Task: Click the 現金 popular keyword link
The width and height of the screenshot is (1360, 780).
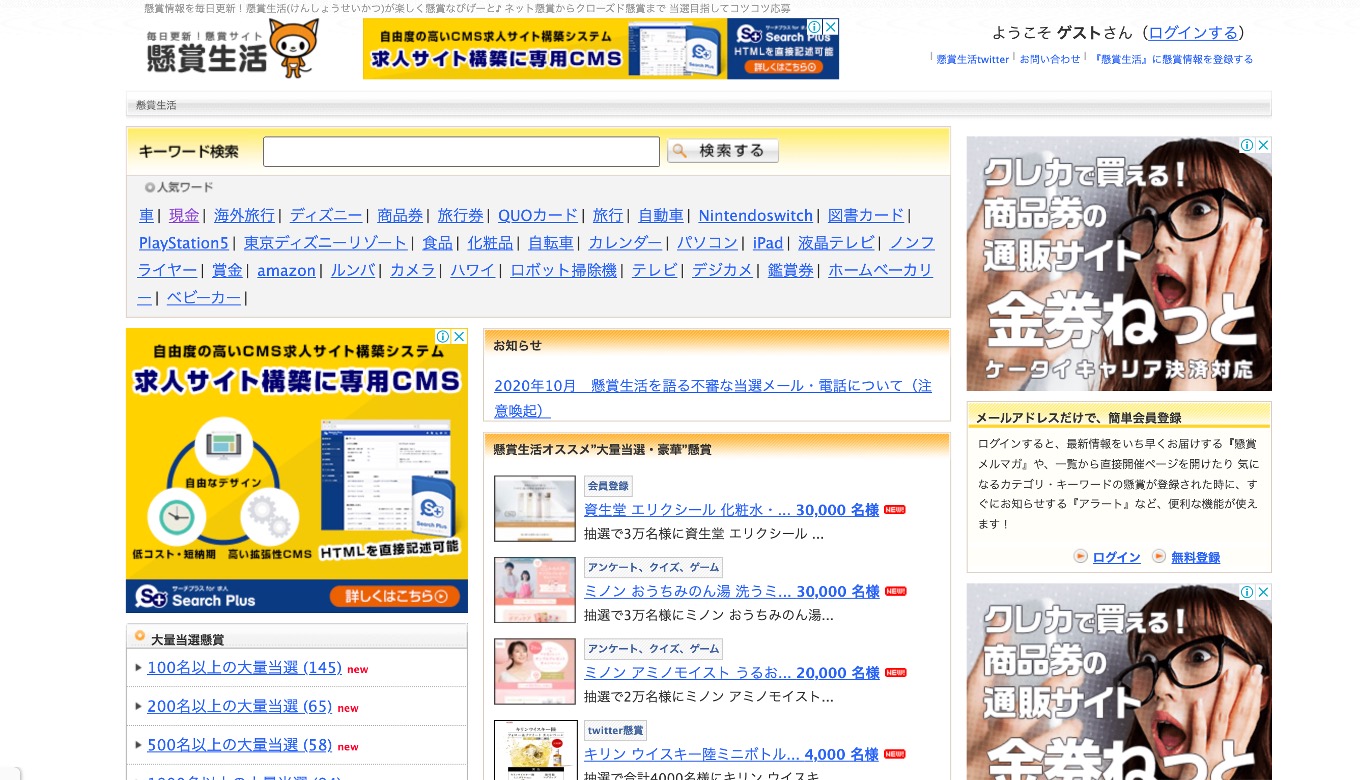Action: coord(184,216)
